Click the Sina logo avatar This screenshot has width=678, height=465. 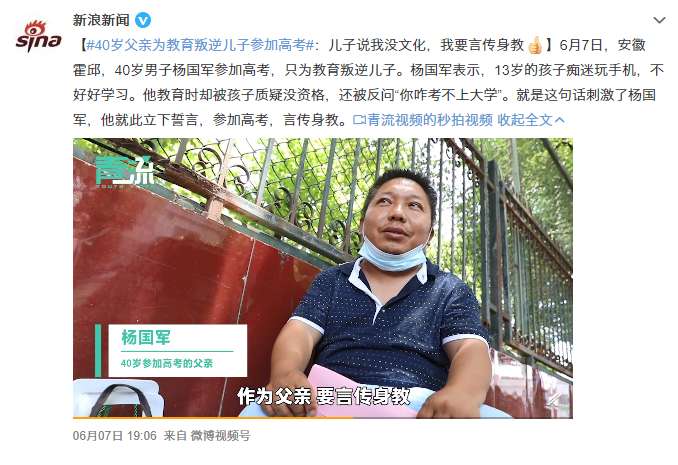pyautogui.click(x=38, y=36)
